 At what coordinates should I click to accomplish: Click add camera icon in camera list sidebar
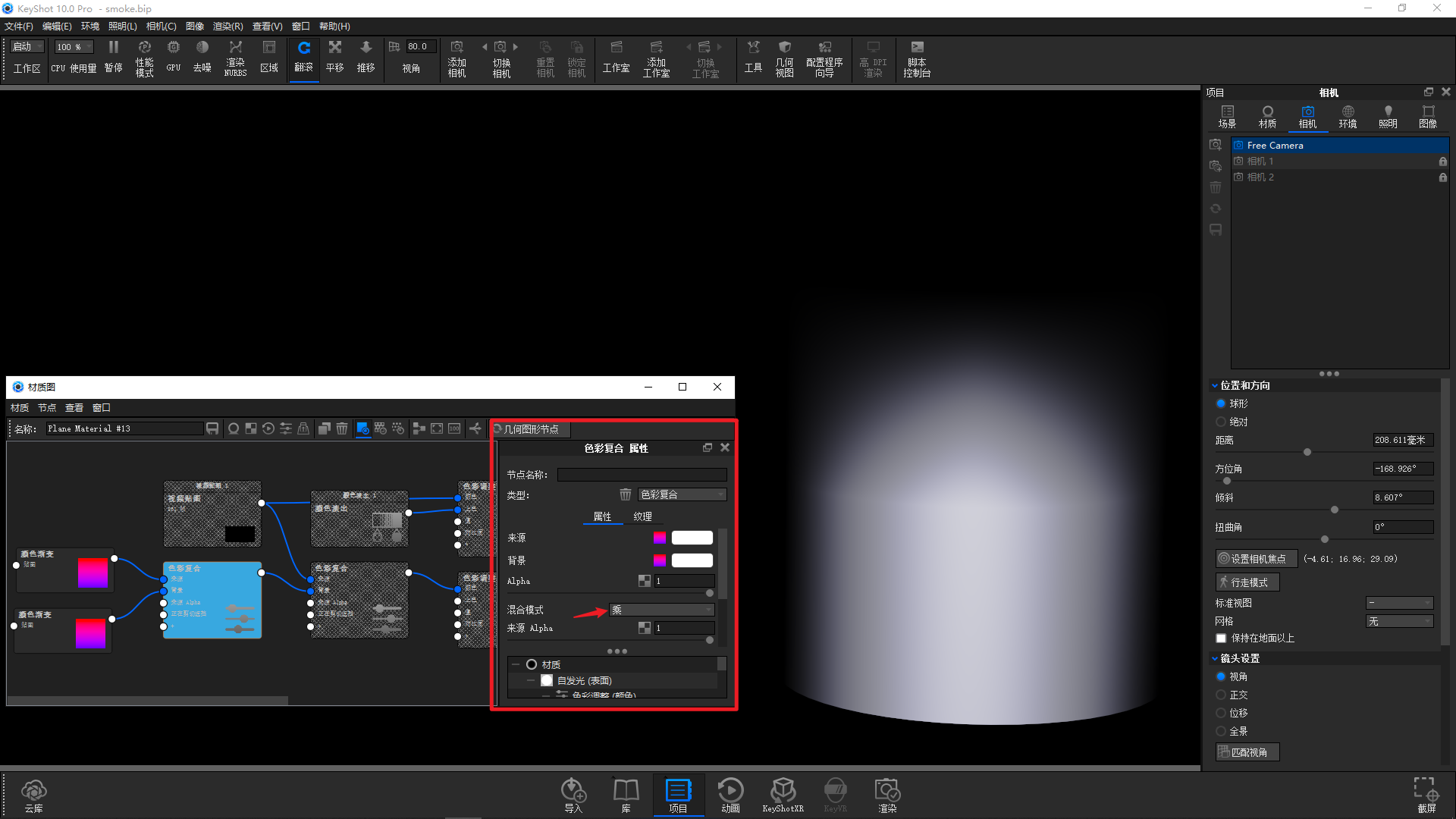point(1216,144)
